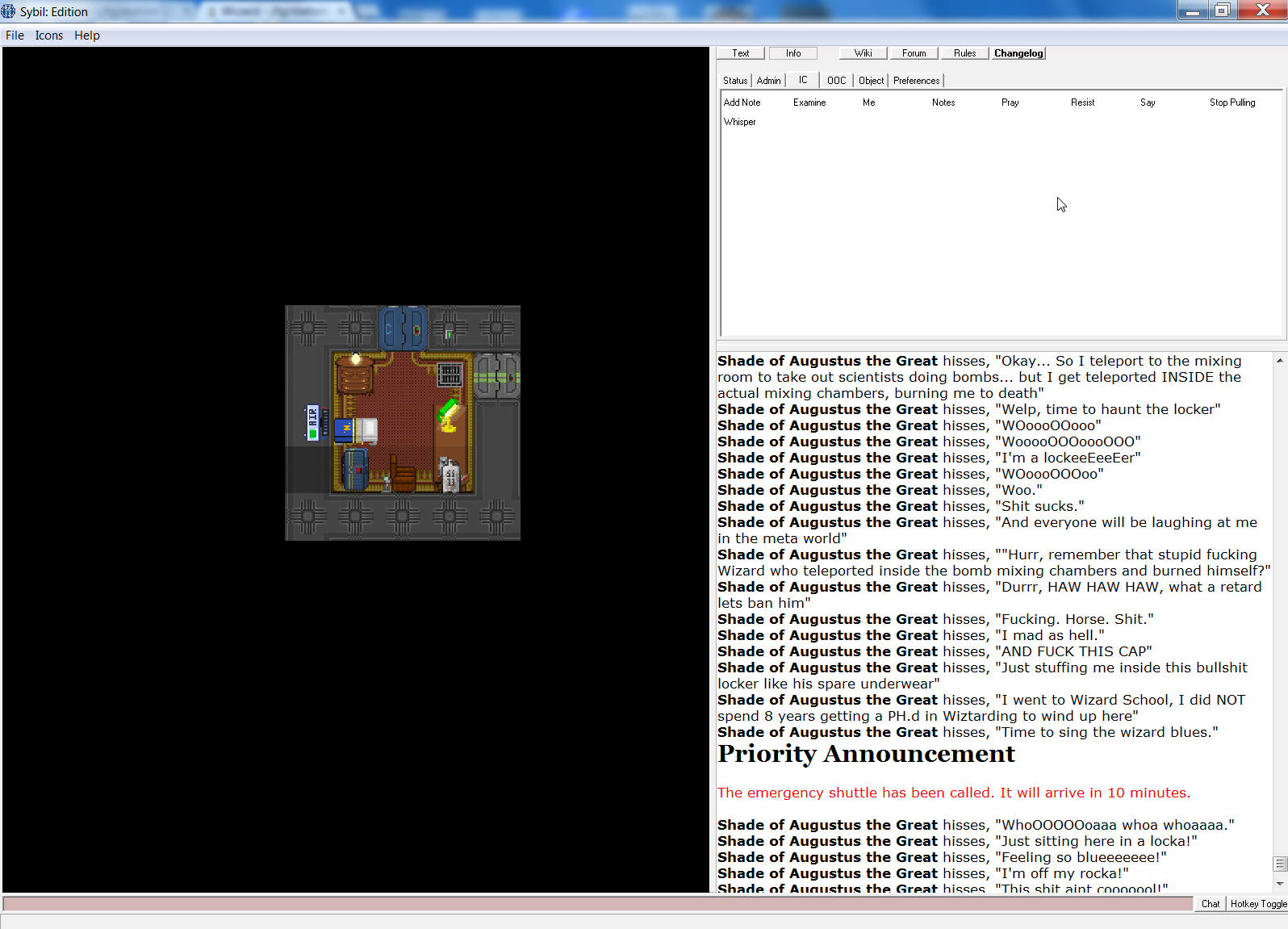Open the blue locker in the room
The height and width of the screenshot is (929, 1288).
pyautogui.click(x=355, y=469)
